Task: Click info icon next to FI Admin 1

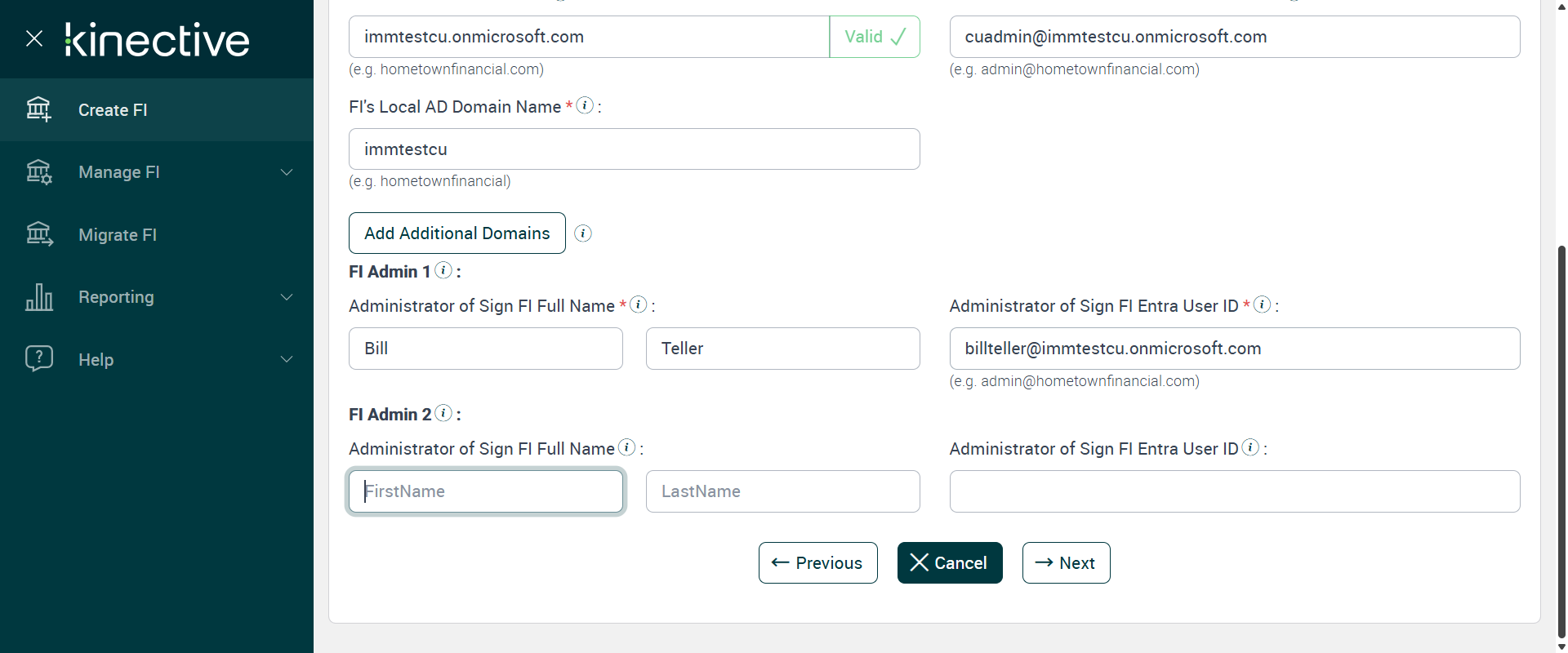Action: (x=443, y=270)
